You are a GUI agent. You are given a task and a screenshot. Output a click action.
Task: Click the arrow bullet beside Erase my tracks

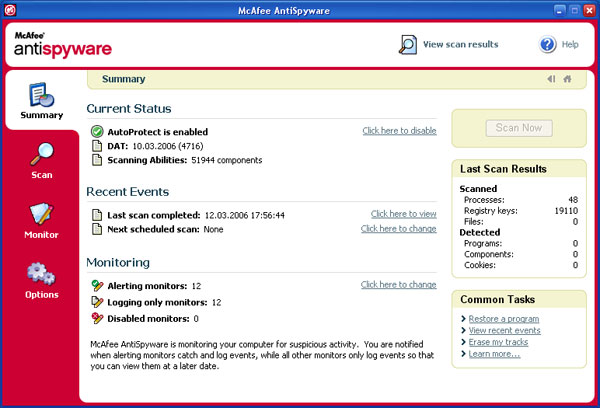coord(463,342)
